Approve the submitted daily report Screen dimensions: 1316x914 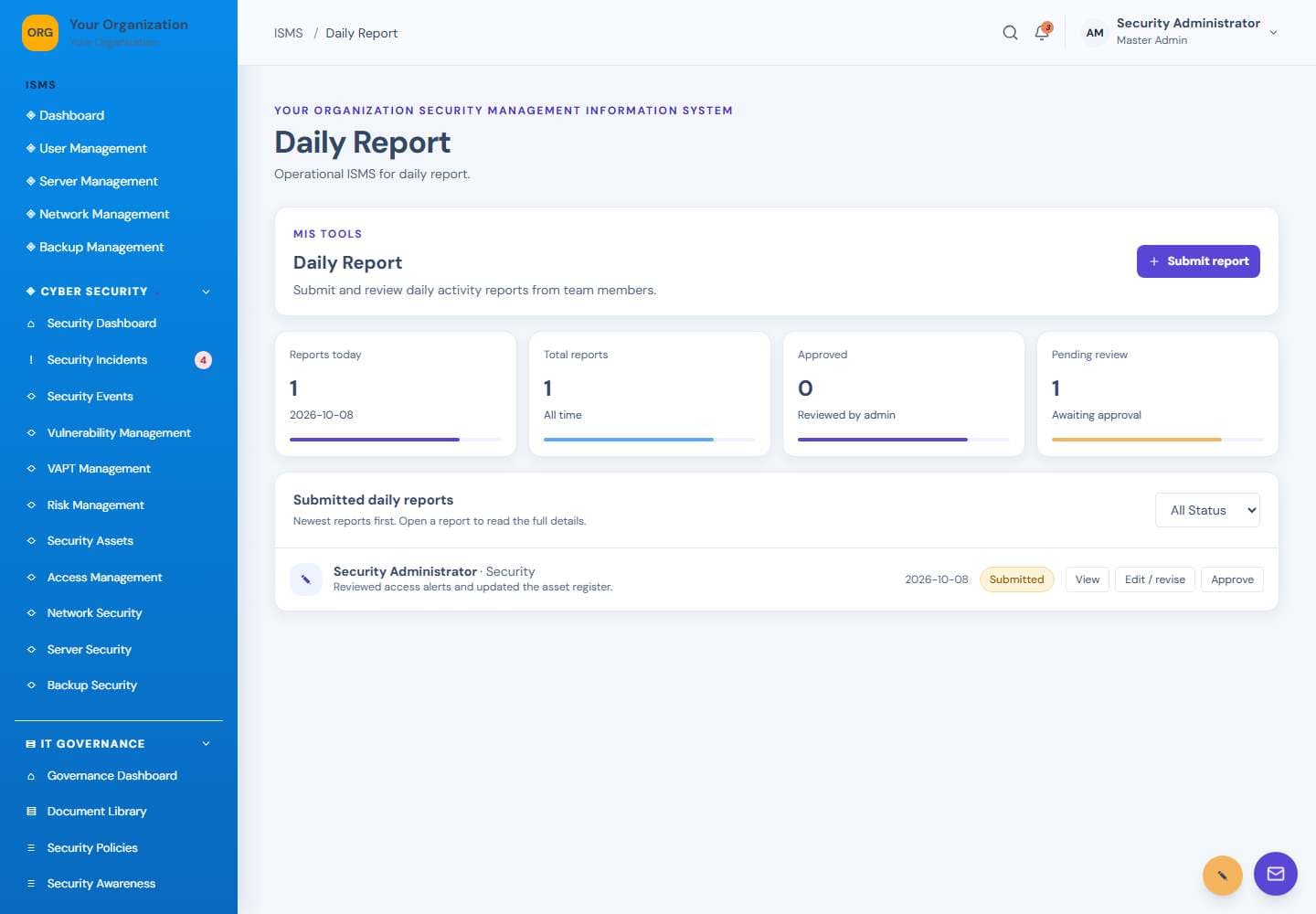coord(1232,579)
